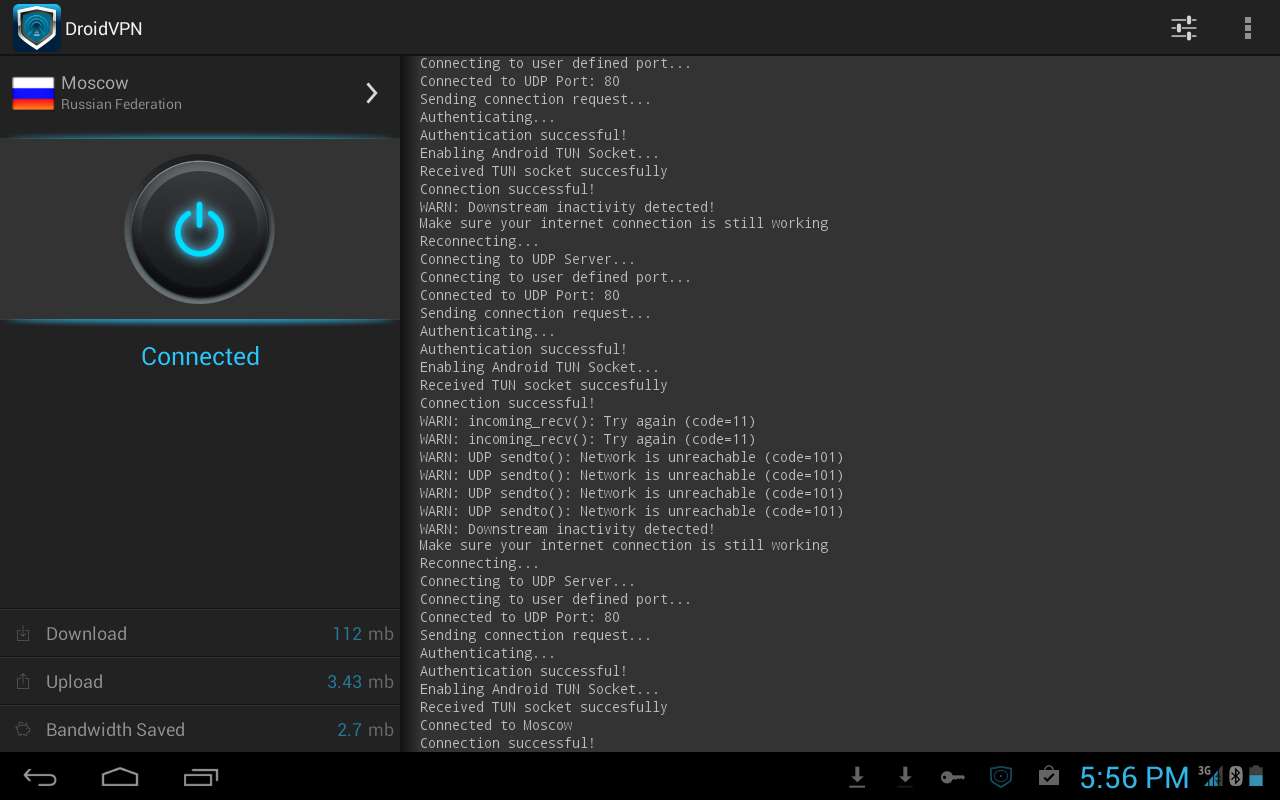Tap the 5:56 PM clock
The width and height of the screenshot is (1280, 800).
click(1134, 777)
